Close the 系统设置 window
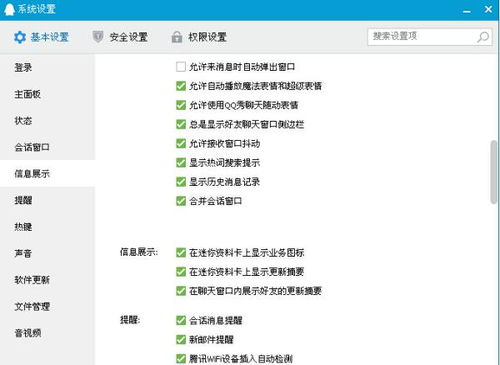 click(488, 9)
